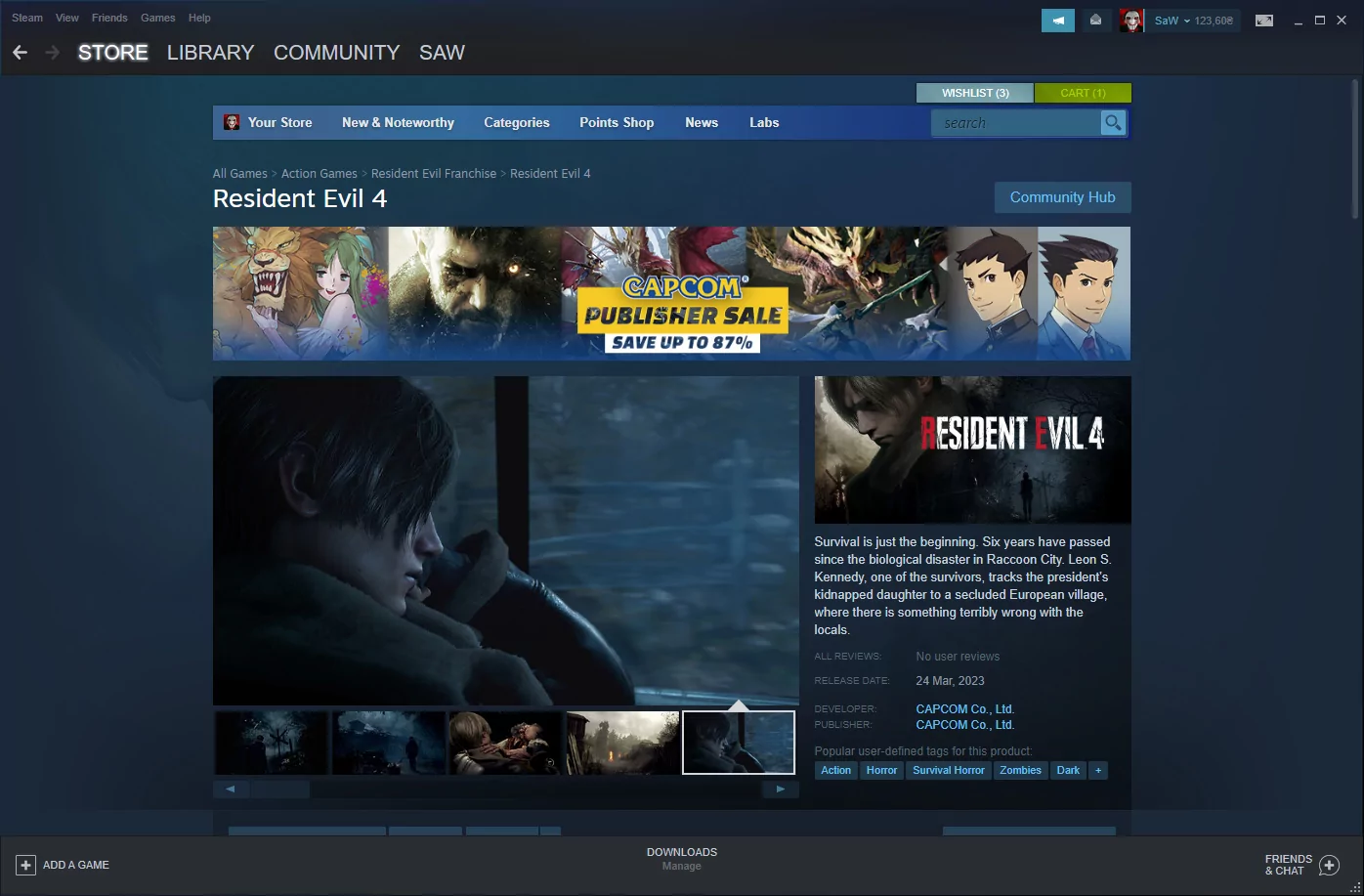Open the notifications inbox icon
The image size is (1364, 896).
(1095, 21)
